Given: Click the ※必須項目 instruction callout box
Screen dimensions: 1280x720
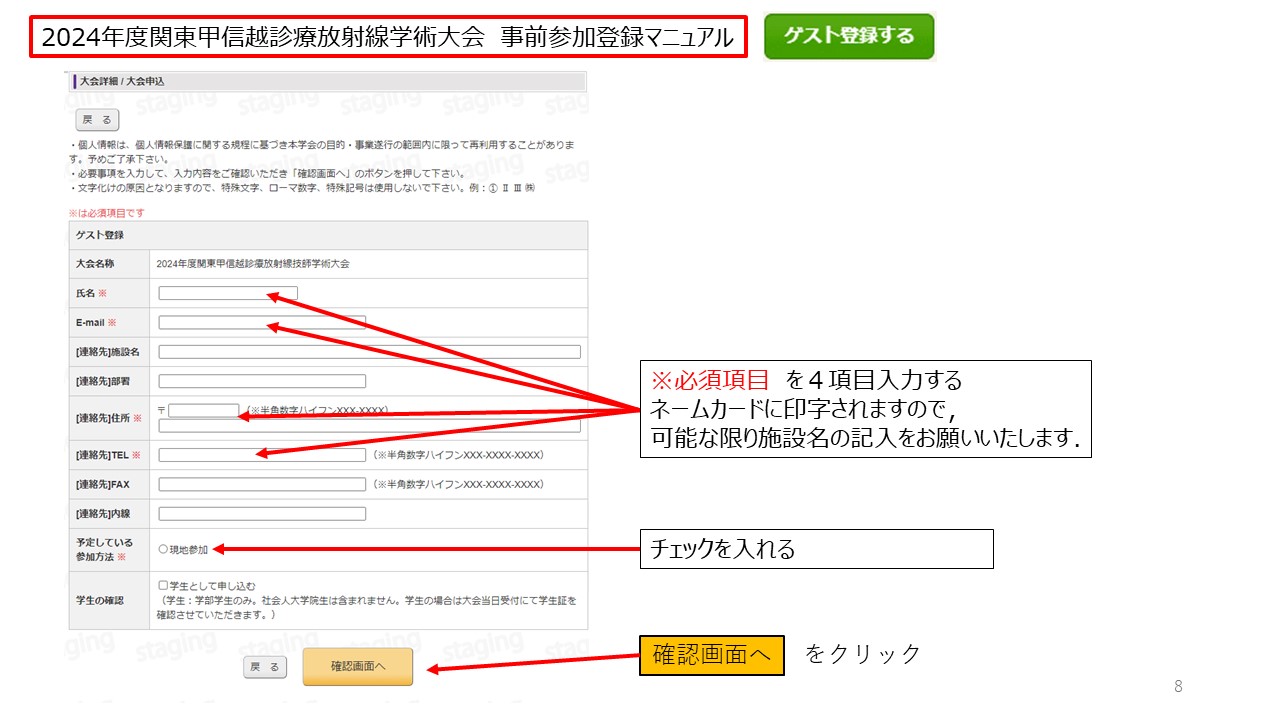Looking at the screenshot, I should click(x=865, y=409).
